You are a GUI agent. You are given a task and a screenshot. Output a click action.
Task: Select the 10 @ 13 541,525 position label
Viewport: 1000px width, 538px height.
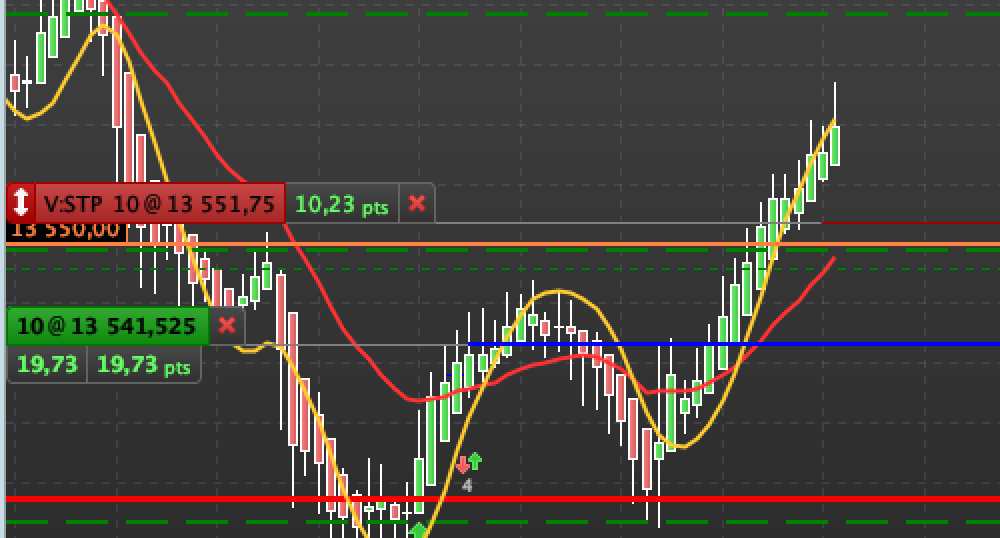[107, 326]
